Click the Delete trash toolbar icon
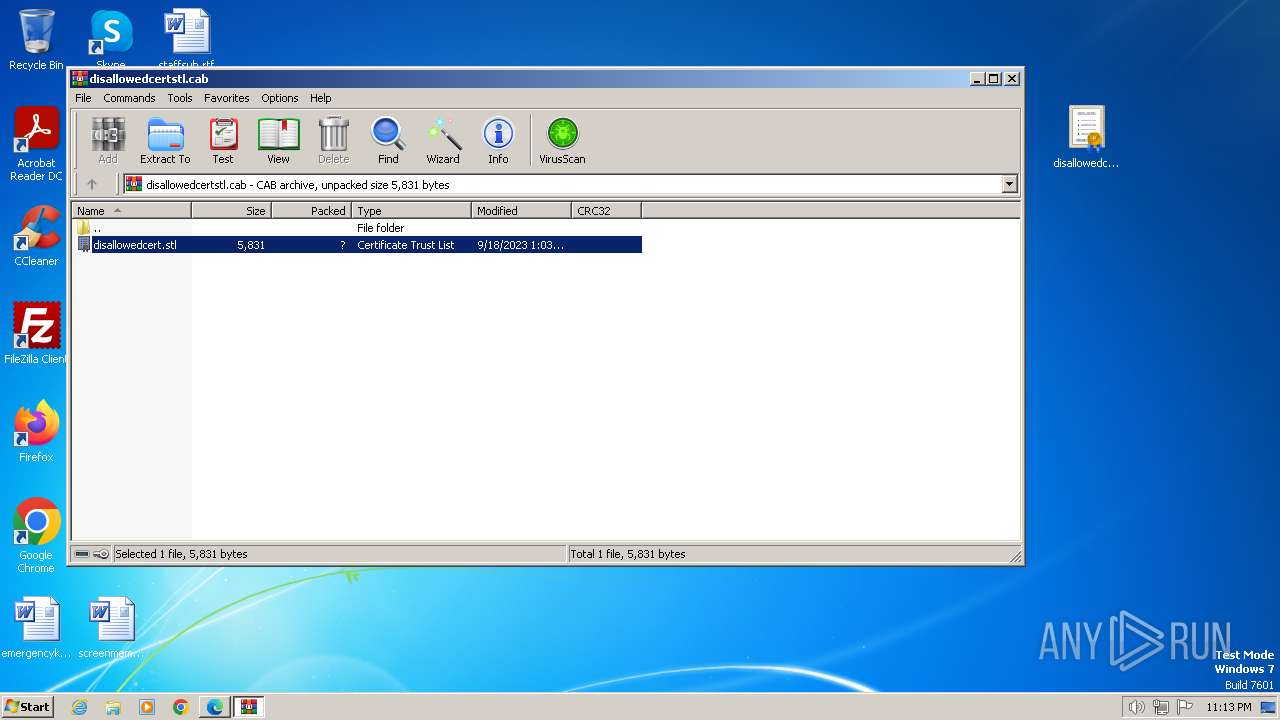Screen dimensions: 1280x720 coord(333,141)
